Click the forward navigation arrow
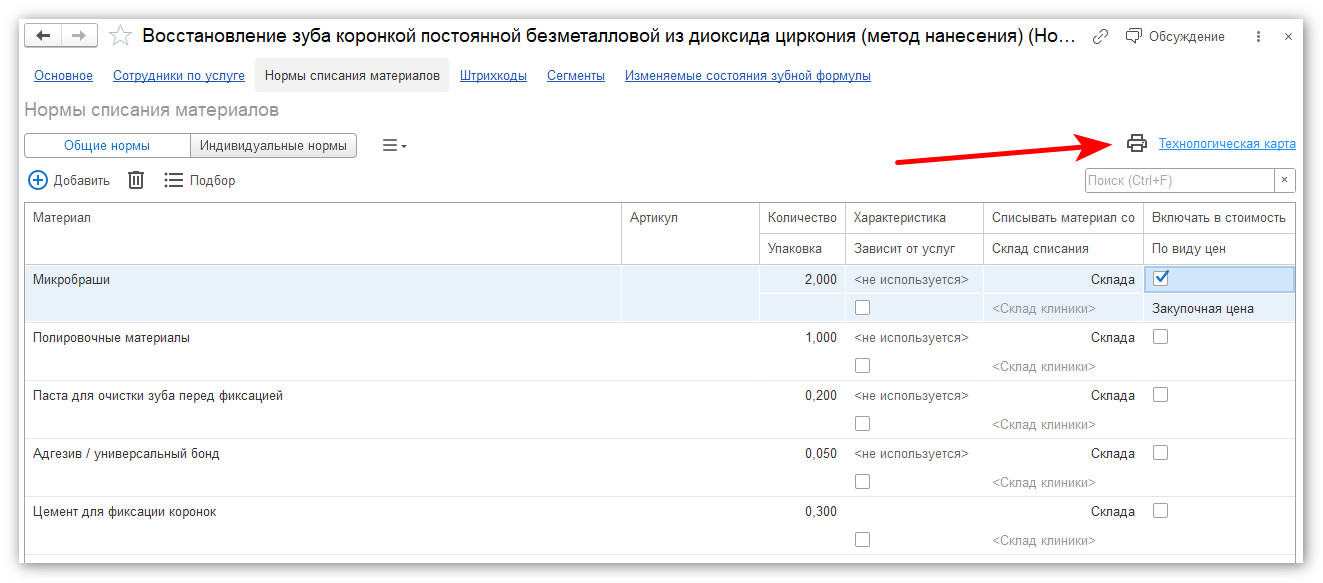The width and height of the screenshot is (1323, 583). point(80,36)
